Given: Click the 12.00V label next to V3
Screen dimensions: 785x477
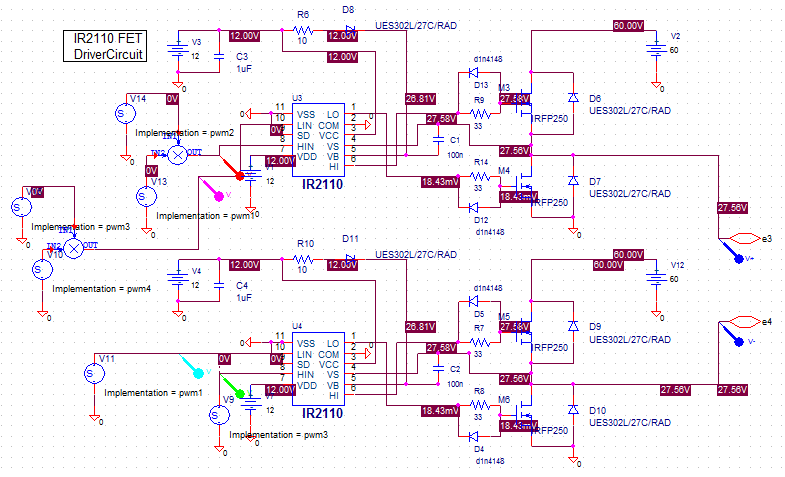Looking at the screenshot, I should 244,36.
